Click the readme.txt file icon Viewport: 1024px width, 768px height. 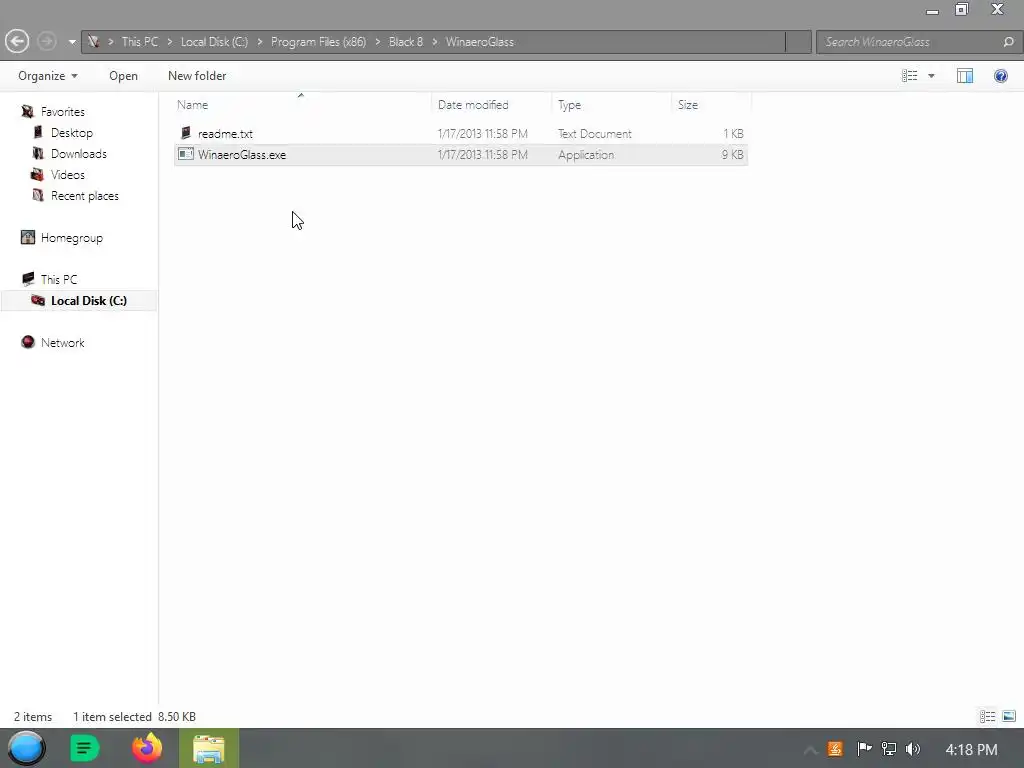pyautogui.click(x=185, y=133)
